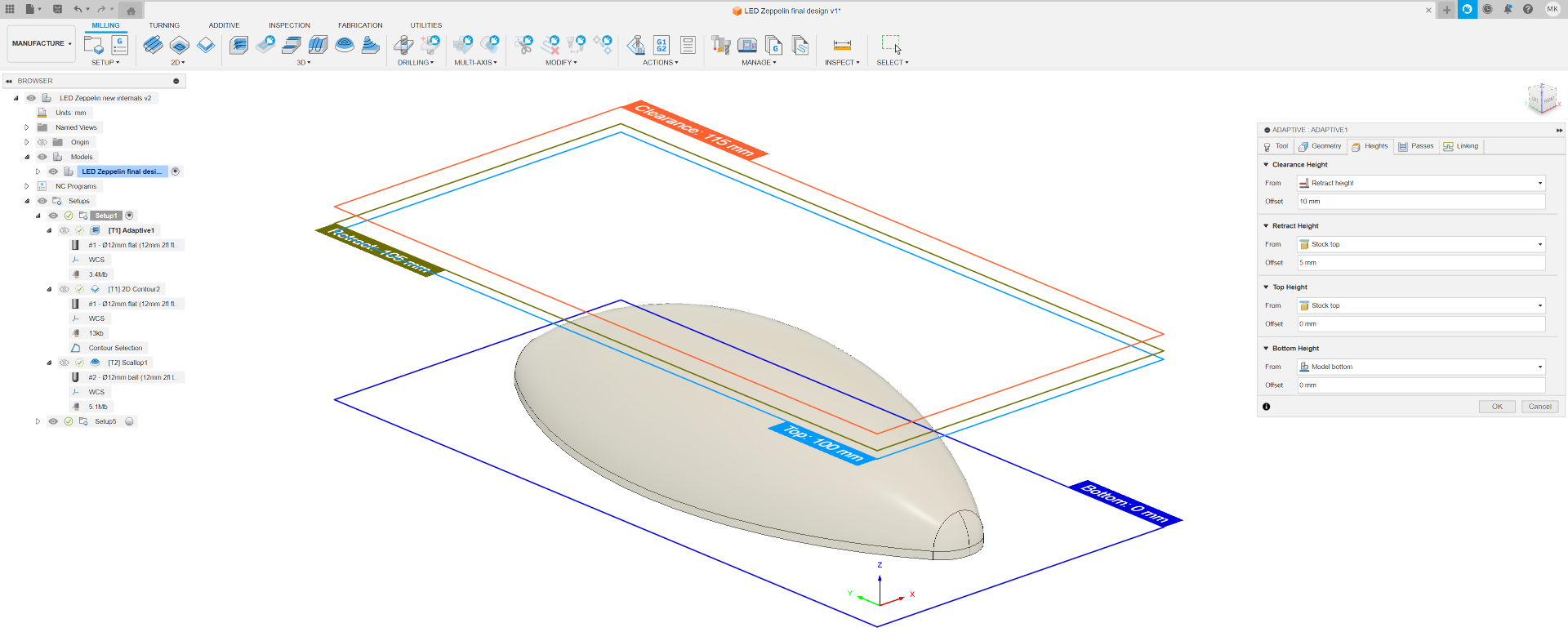Open the Tool Library icon
The height and width of the screenshot is (632, 1568).
tap(720, 45)
